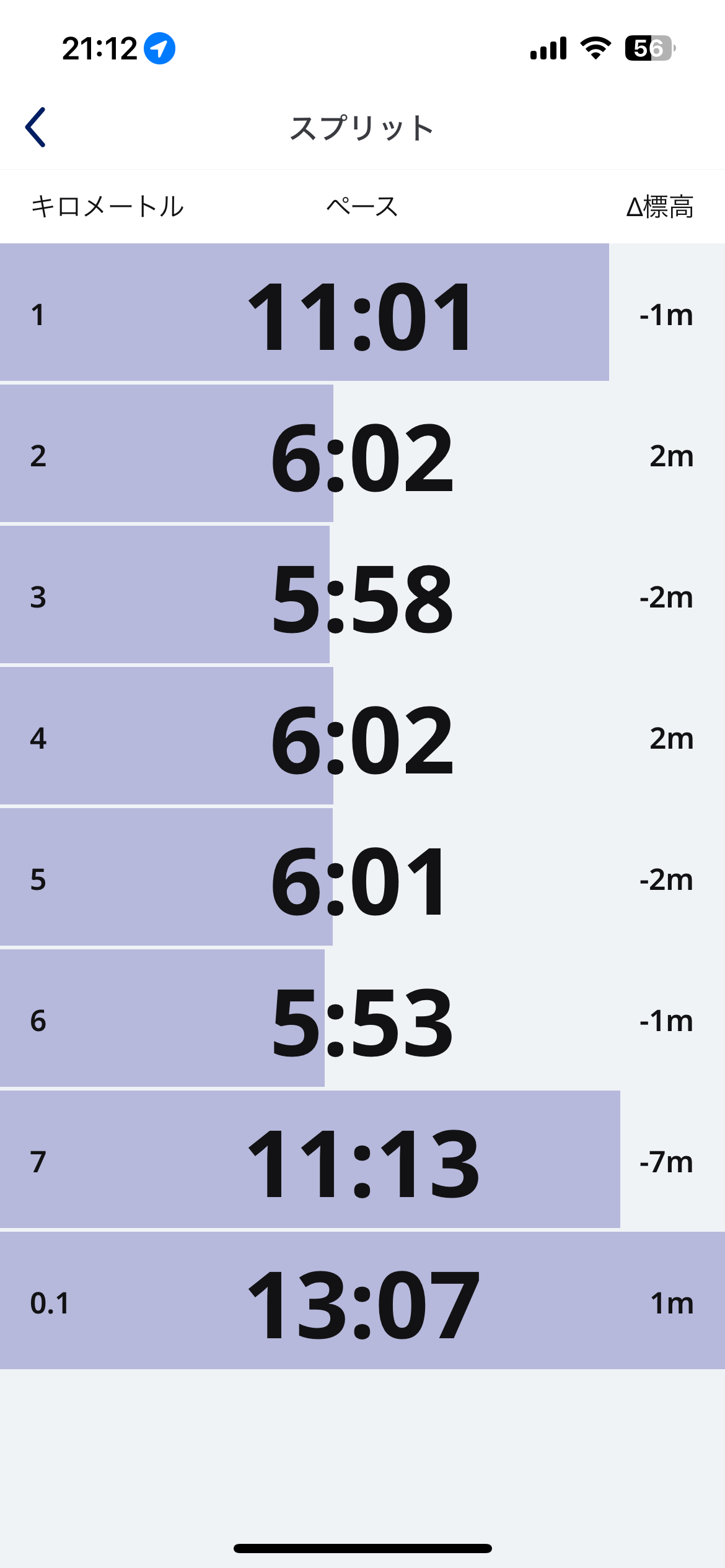Select the キロメートル column header
Viewport: 725px width, 1568px height.
click(107, 206)
